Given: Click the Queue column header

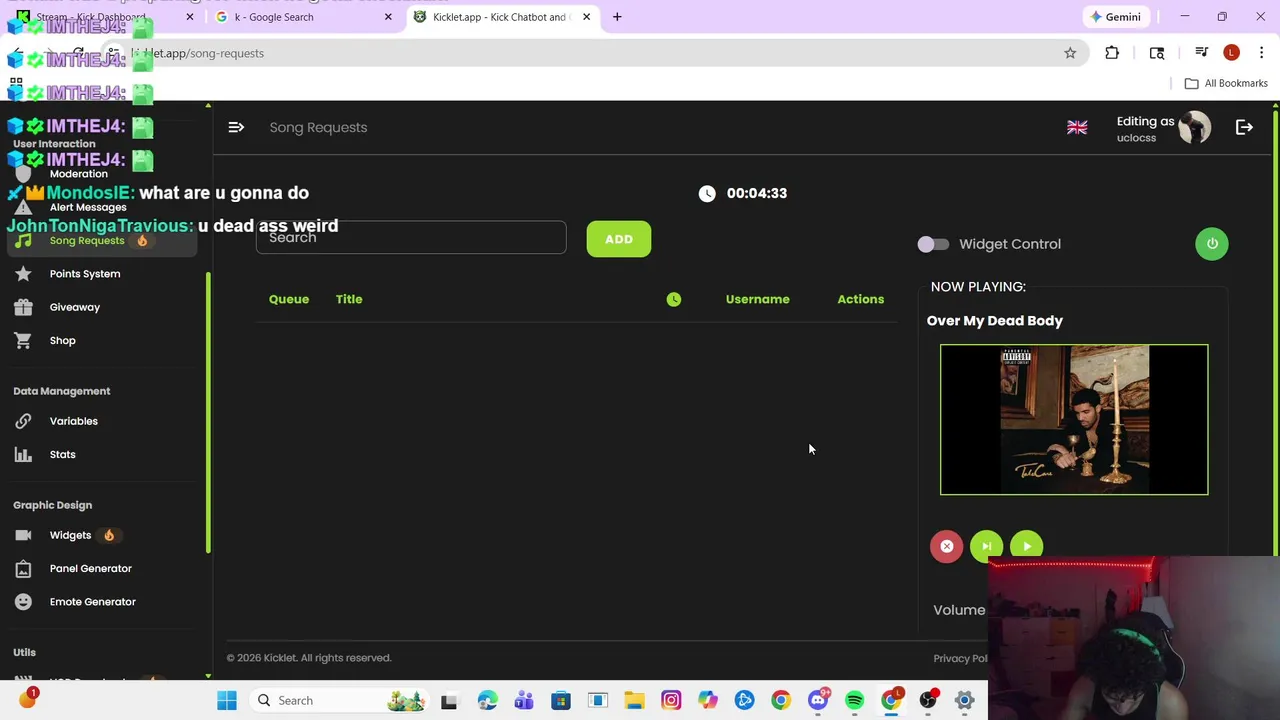Looking at the screenshot, I should pyautogui.click(x=289, y=299).
